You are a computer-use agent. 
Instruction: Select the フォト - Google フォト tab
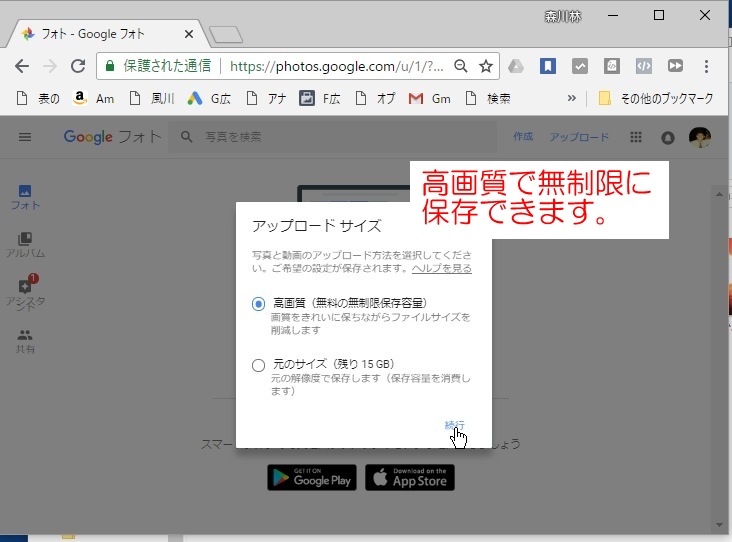point(106,34)
